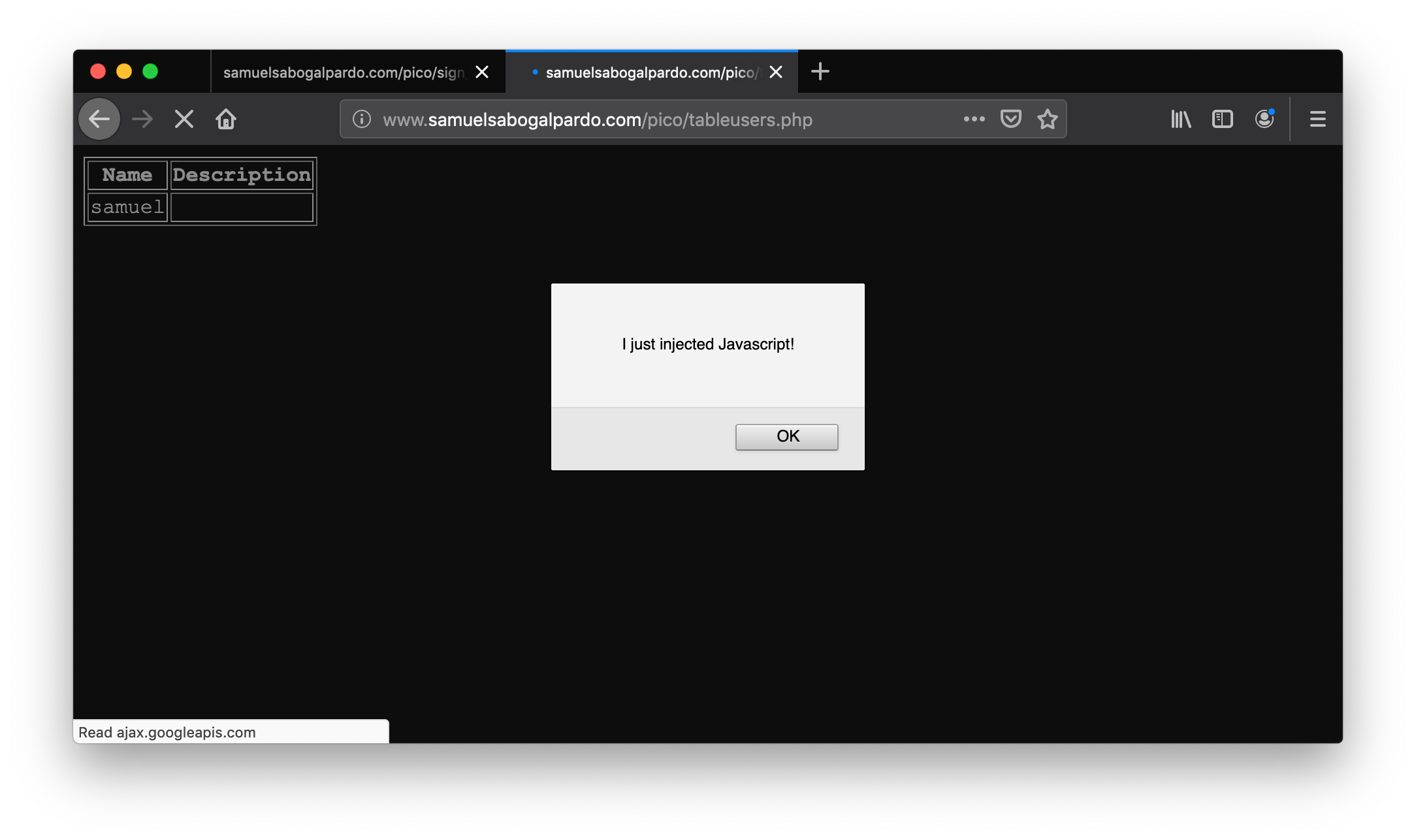Close the first pico/sign tab
Viewport: 1416px width, 840px height.
(482, 73)
